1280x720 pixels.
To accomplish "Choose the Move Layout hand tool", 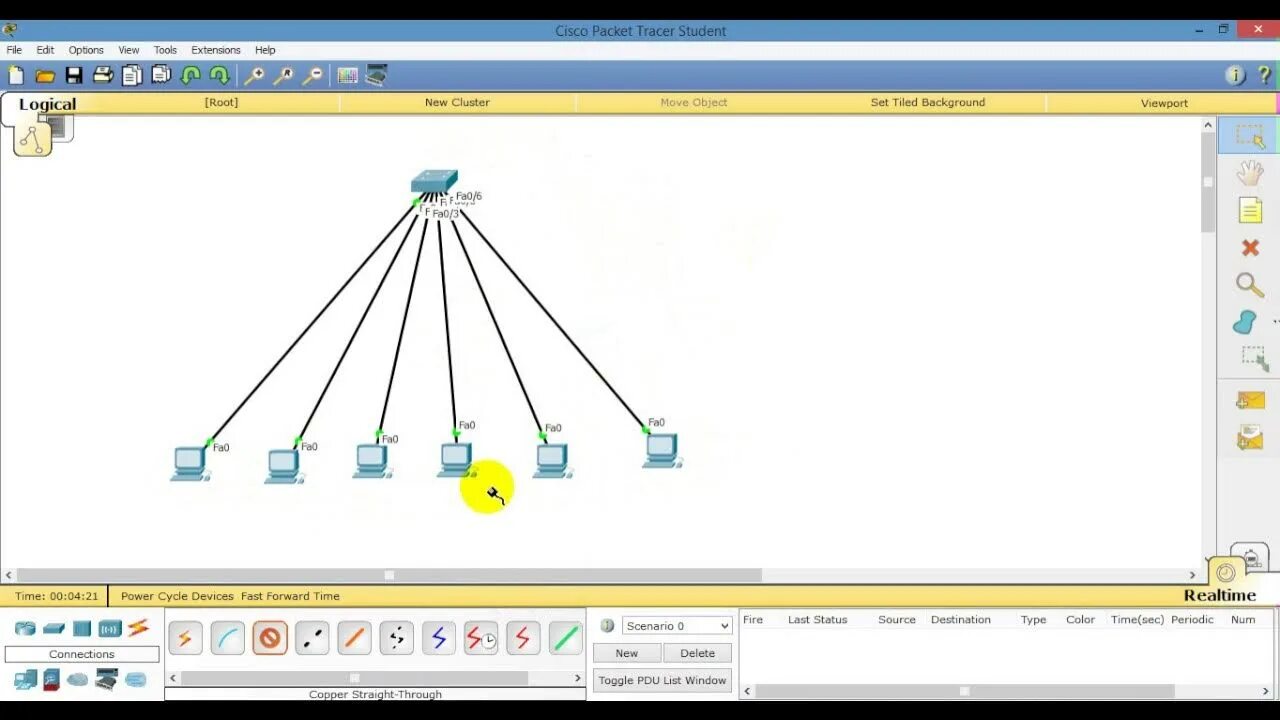I will tap(1250, 173).
